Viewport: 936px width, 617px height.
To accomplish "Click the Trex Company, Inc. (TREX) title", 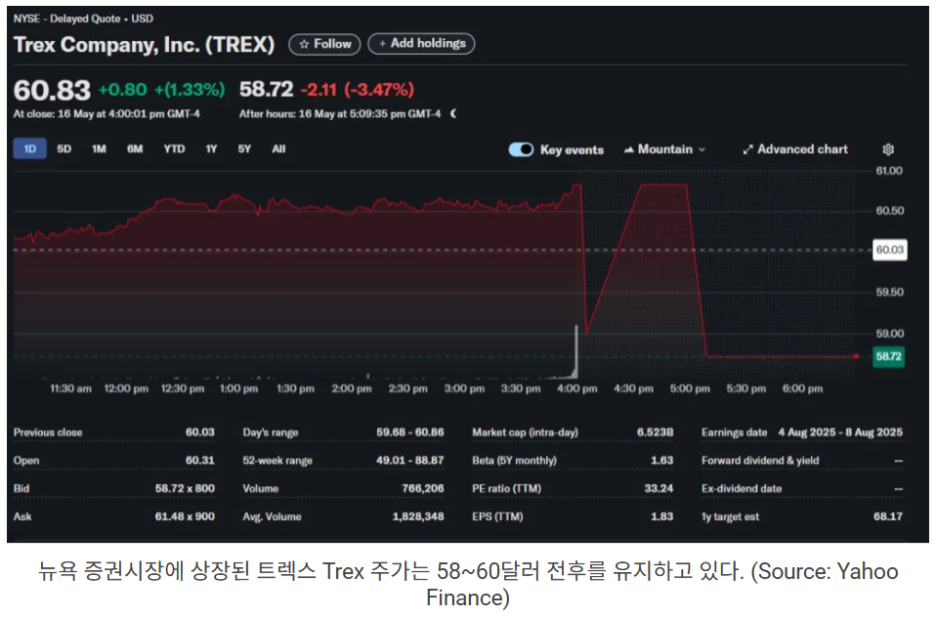I will 144,44.
